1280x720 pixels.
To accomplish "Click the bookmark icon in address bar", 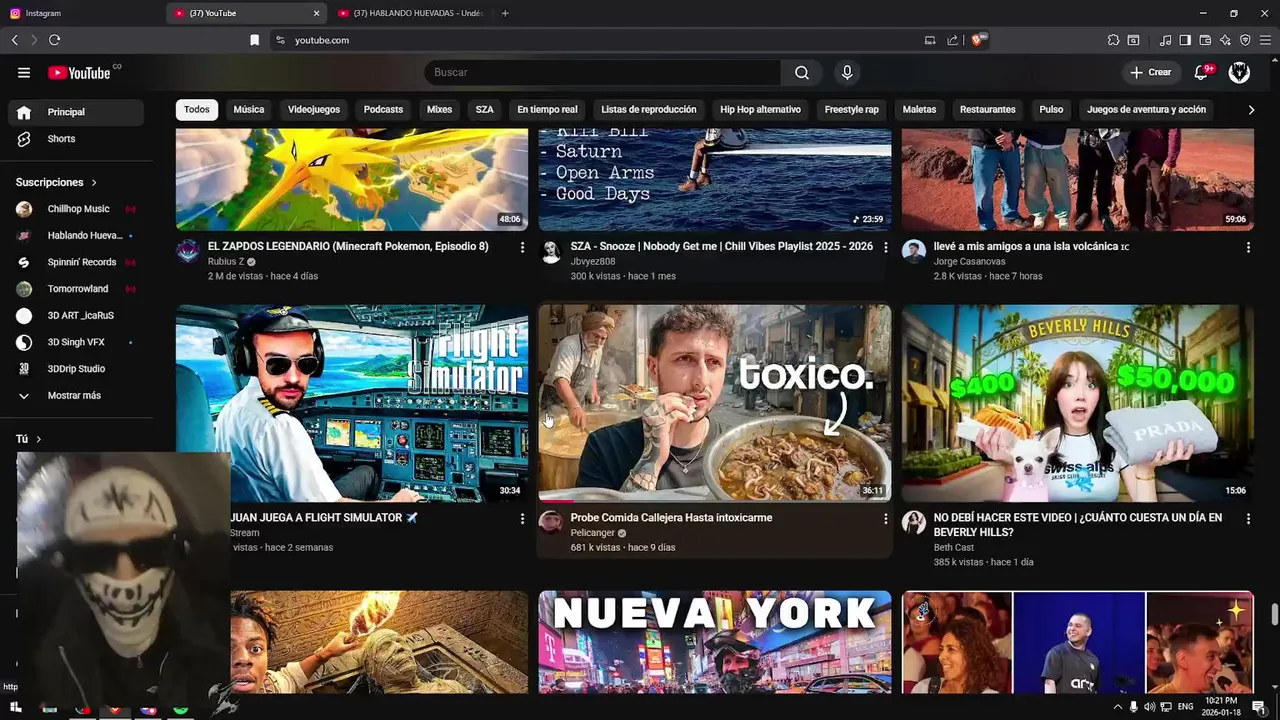I will coord(254,40).
